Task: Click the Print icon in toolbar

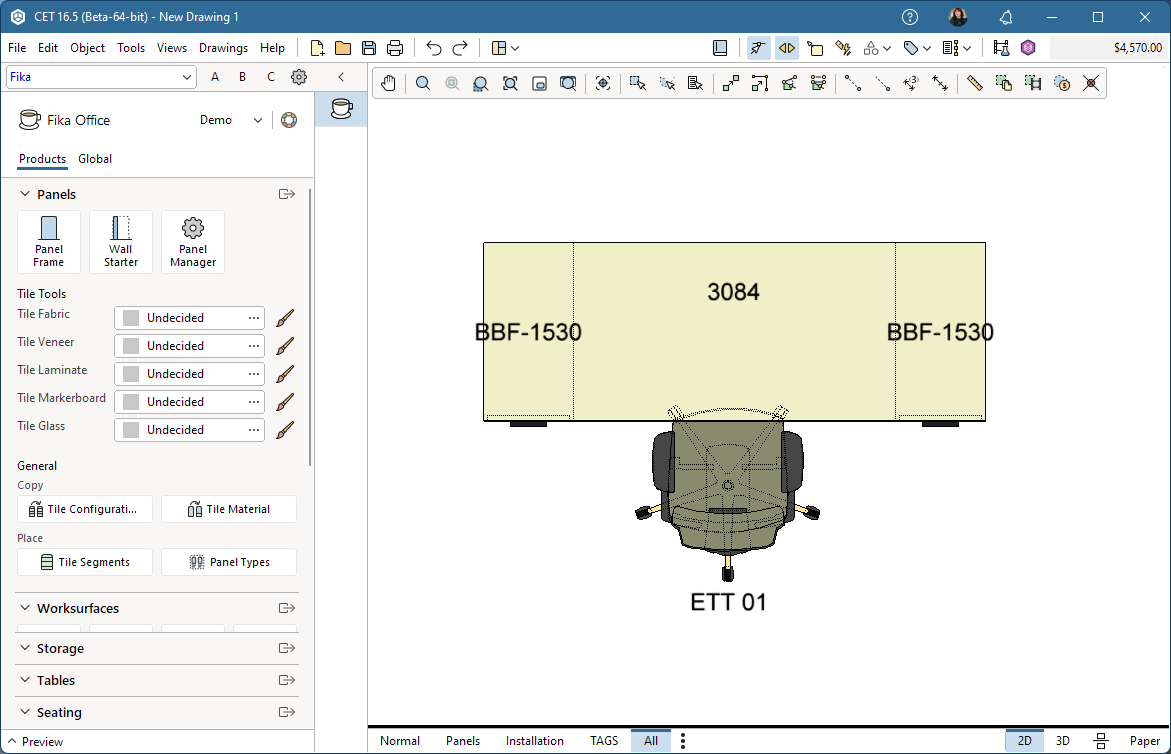Action: pyautogui.click(x=395, y=48)
